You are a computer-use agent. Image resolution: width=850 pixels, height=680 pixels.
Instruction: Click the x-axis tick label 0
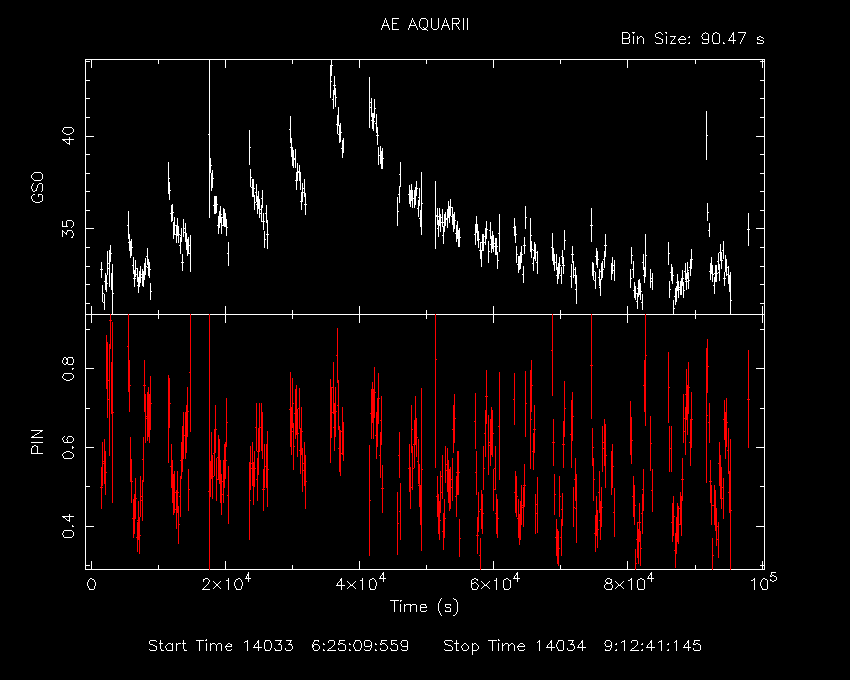[x=92, y=585]
